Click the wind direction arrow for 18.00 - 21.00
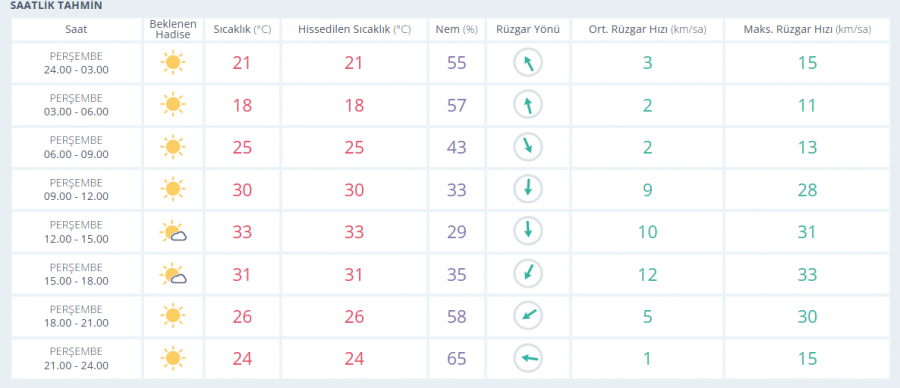The image size is (900, 388). coord(527,316)
